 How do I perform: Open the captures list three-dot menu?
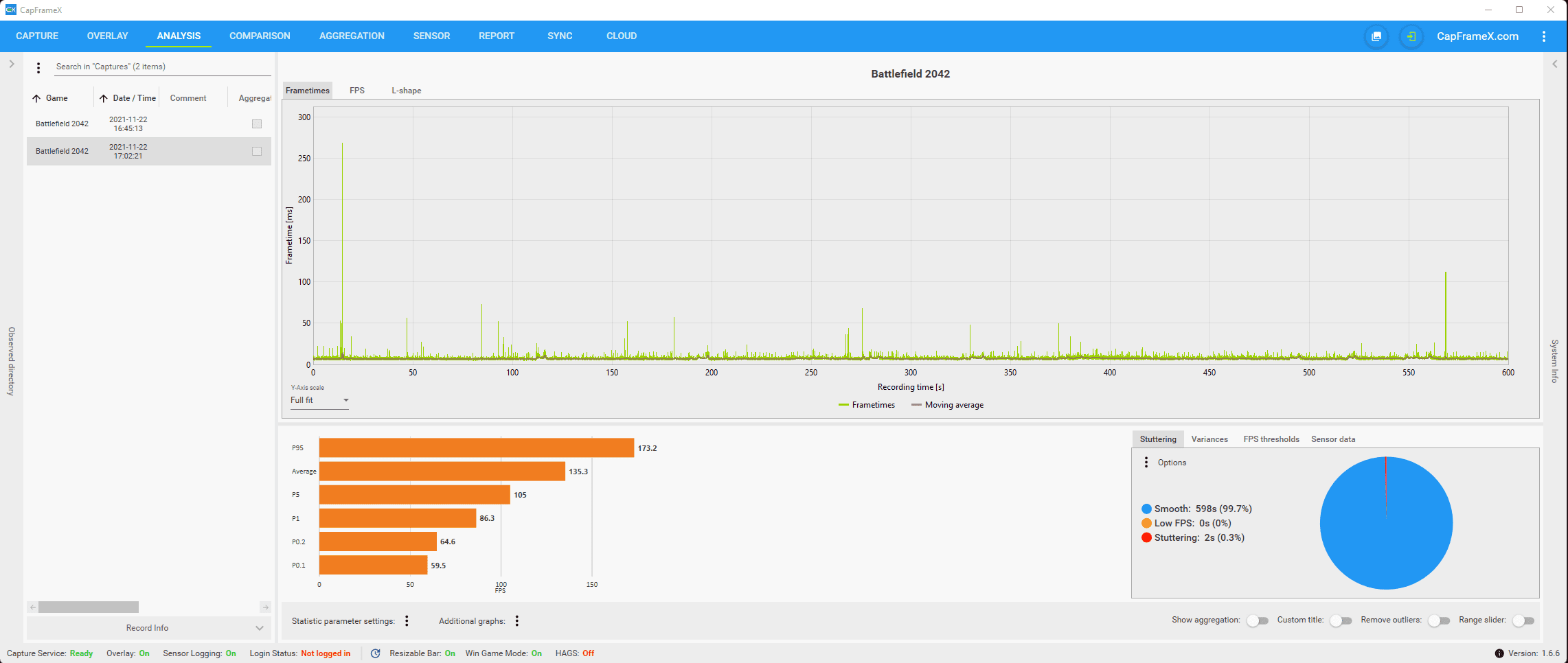pos(38,67)
